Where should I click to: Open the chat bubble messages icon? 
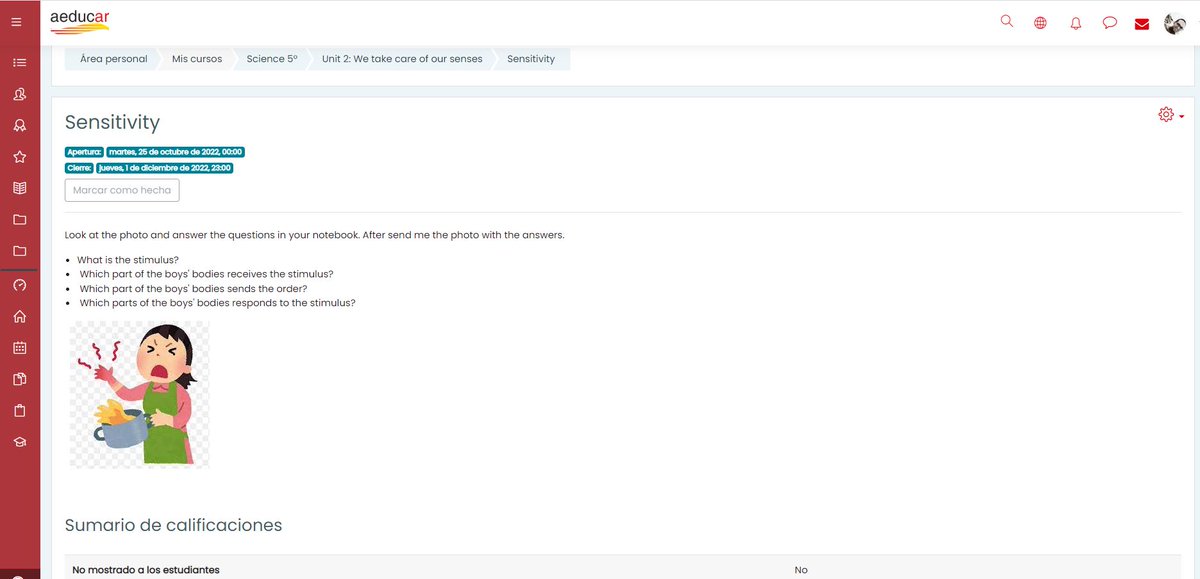point(1110,23)
